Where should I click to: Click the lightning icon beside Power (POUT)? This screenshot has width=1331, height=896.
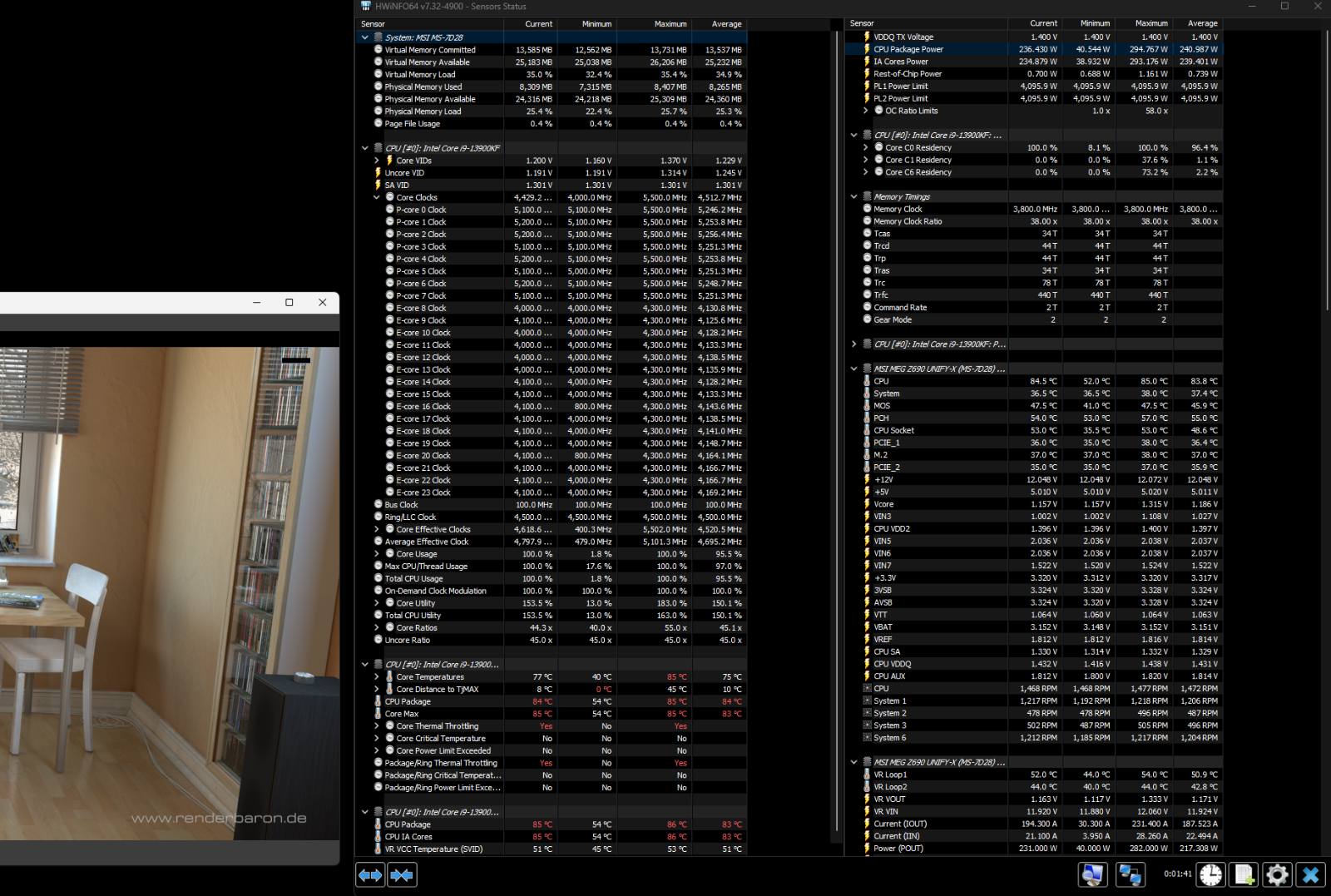(867, 849)
